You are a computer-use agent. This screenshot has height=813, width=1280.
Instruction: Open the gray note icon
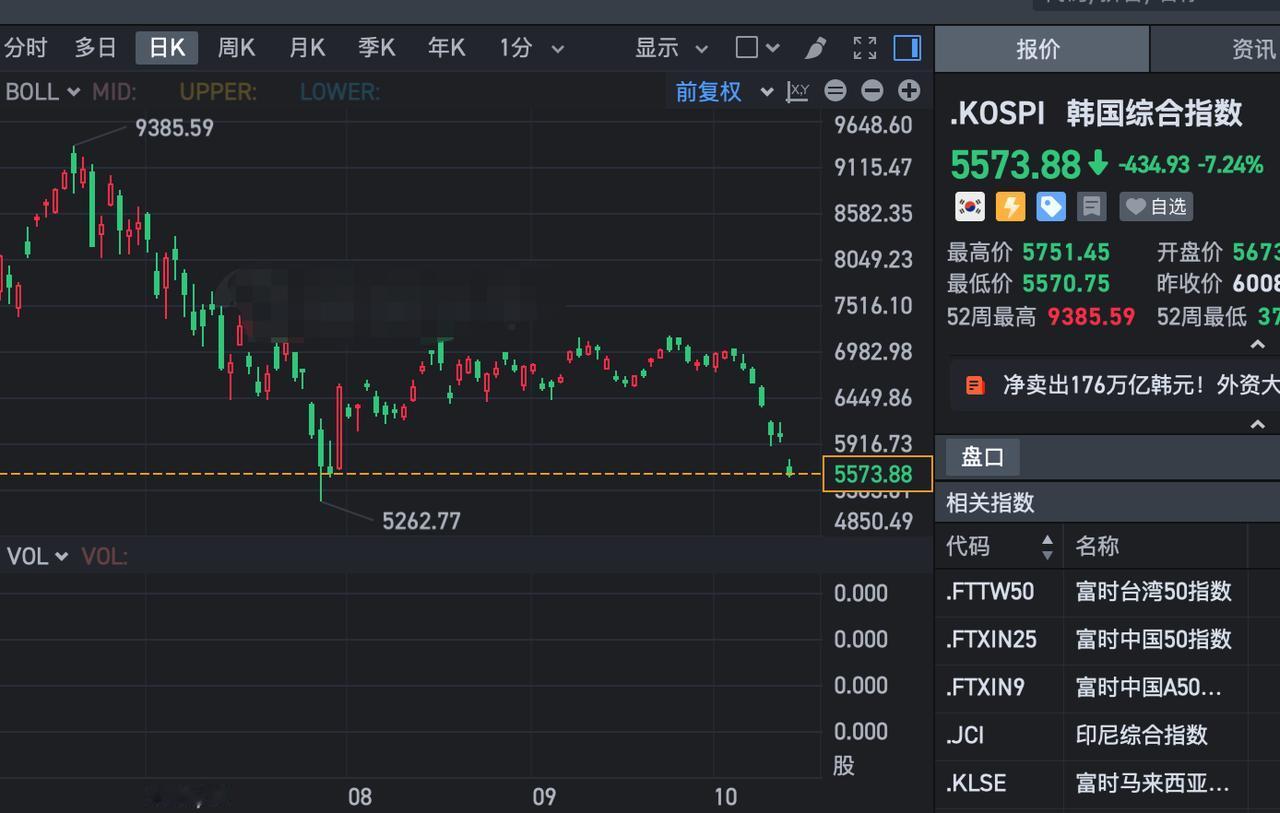tap(1092, 207)
